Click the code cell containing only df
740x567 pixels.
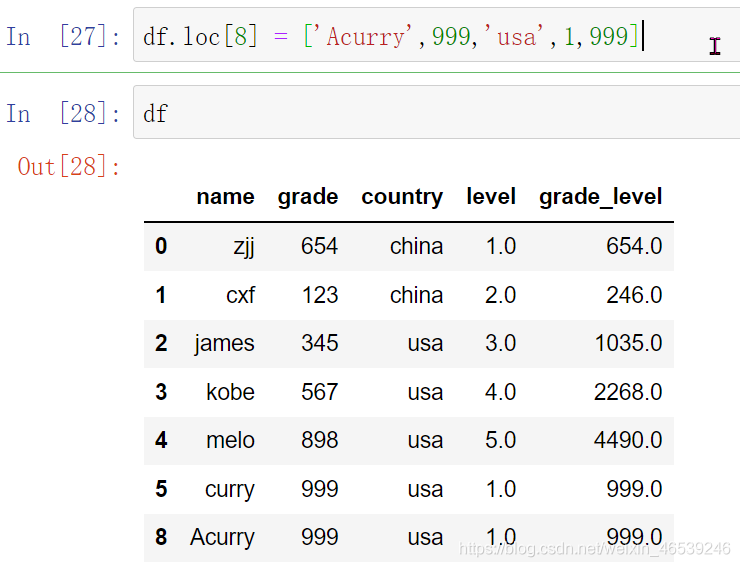[437, 112]
